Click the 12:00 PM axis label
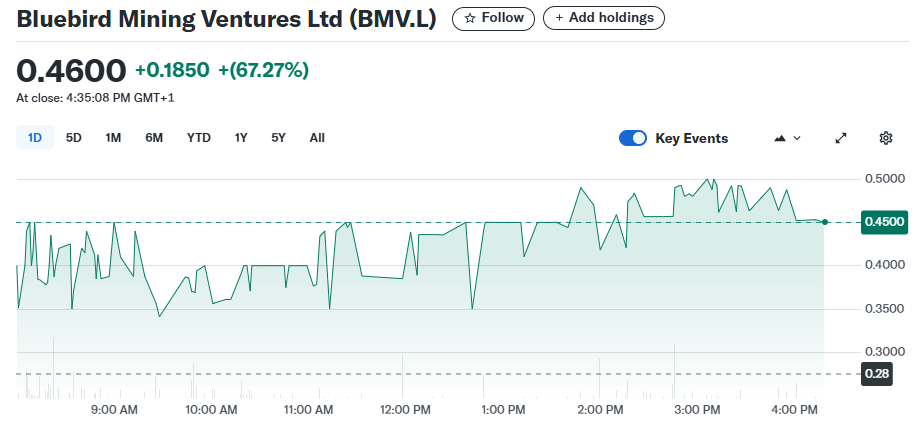924x426 pixels. click(403, 410)
